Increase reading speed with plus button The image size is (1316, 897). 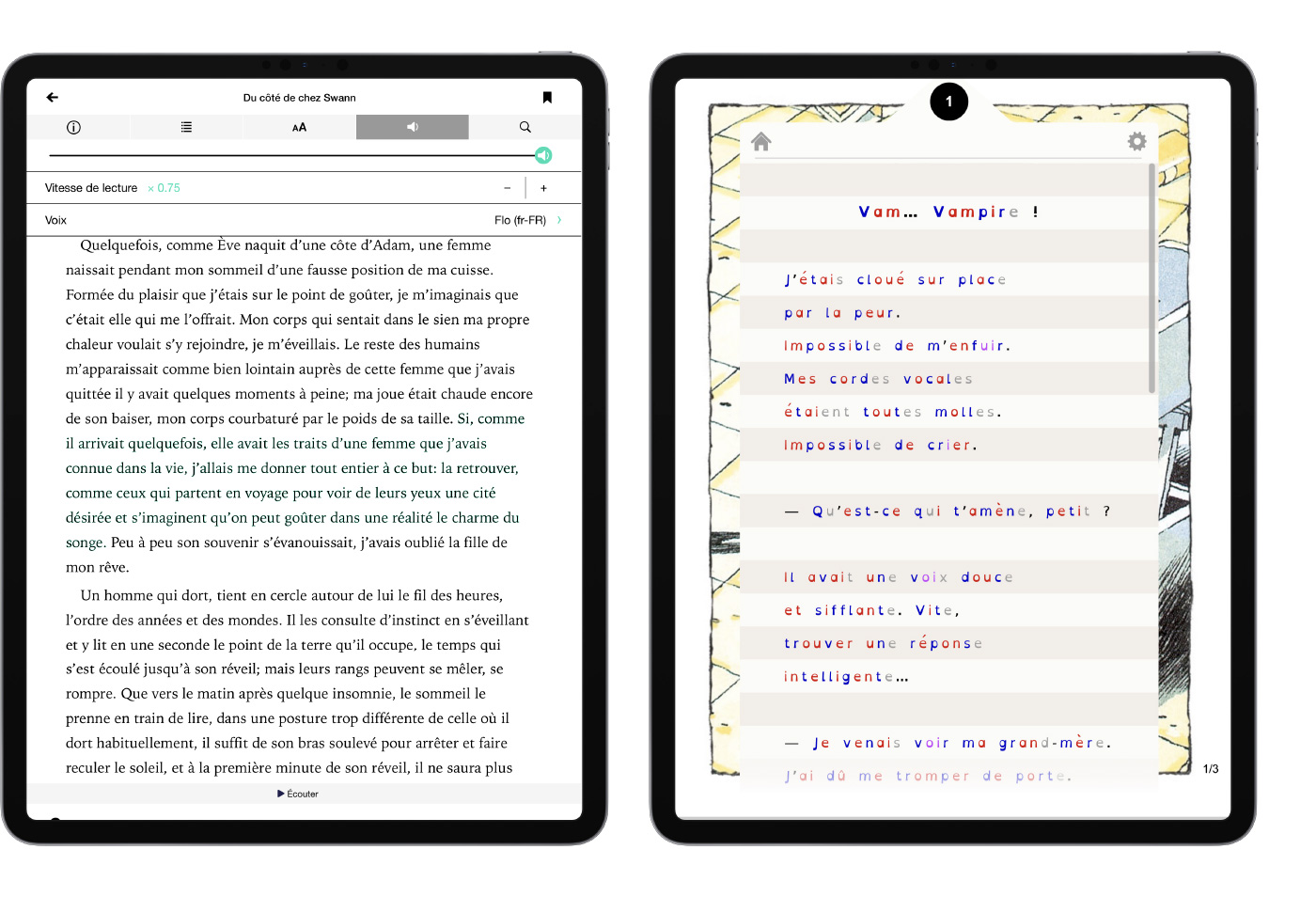[543, 188]
